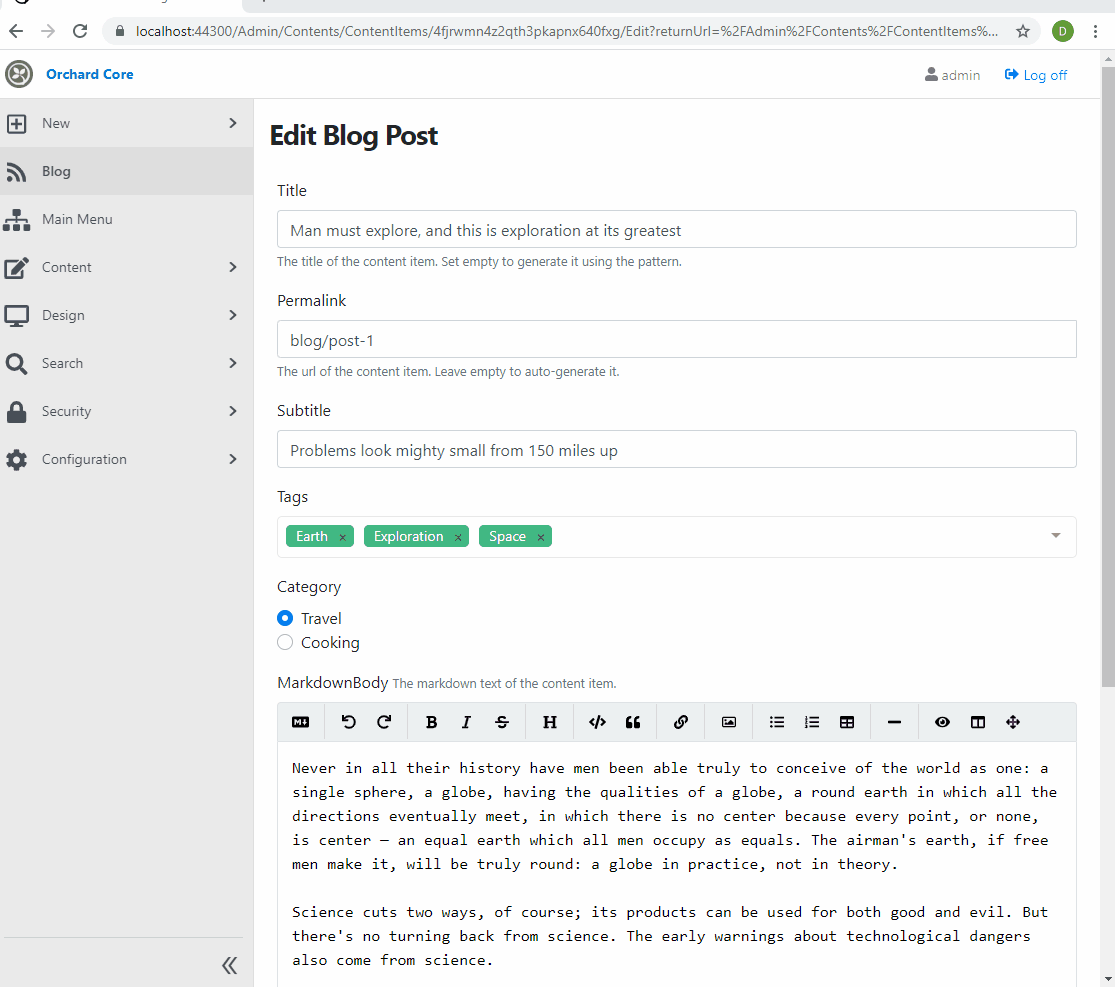Open the Main Menu sidebar item

(x=127, y=219)
